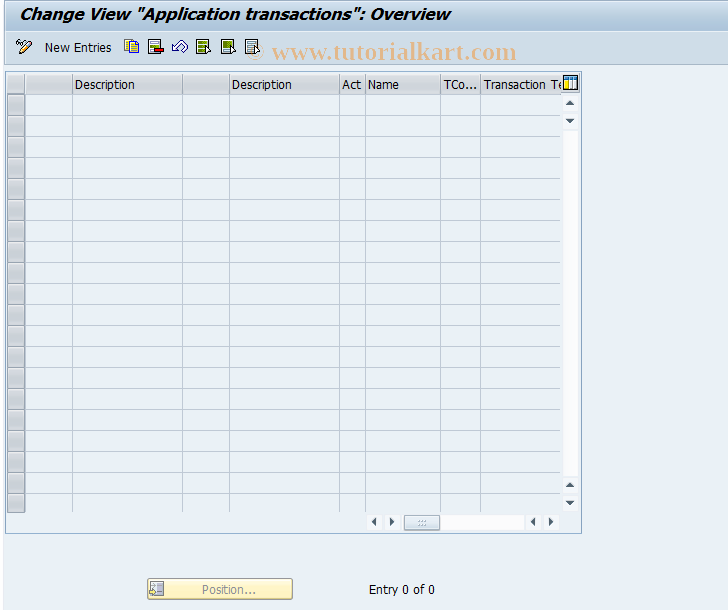Viewport: 728px width, 610px height.
Task: Click the Undo Change icon
Action: point(180,47)
